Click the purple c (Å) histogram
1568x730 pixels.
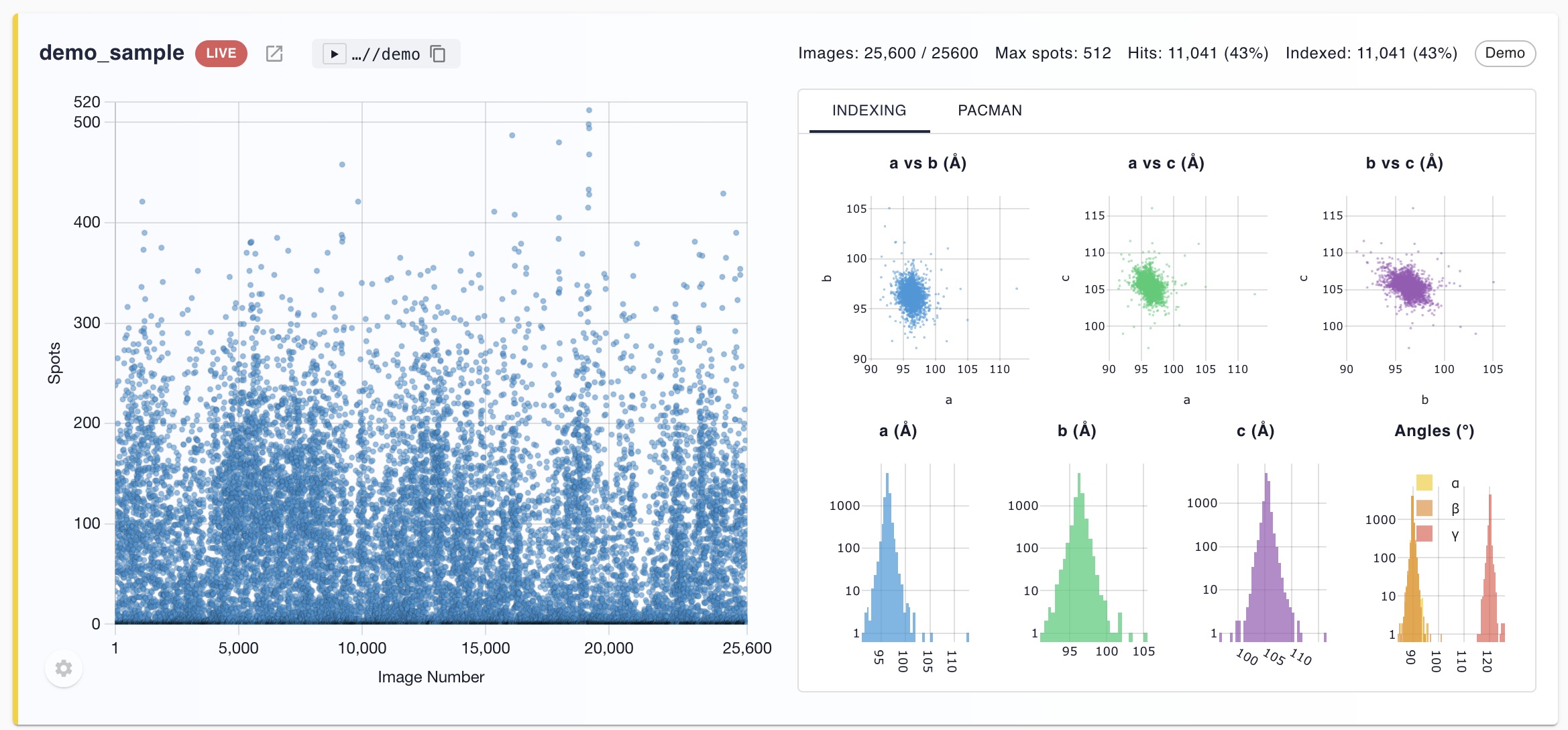point(1273,553)
